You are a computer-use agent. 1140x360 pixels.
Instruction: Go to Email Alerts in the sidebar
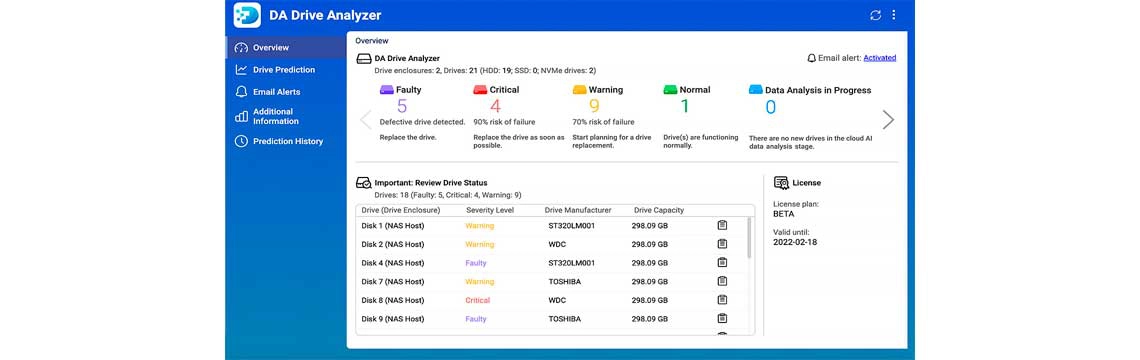point(276,92)
